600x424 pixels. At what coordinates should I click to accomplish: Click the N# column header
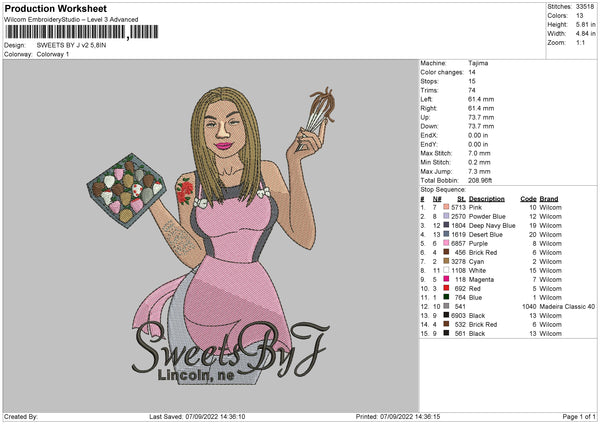tap(437, 199)
